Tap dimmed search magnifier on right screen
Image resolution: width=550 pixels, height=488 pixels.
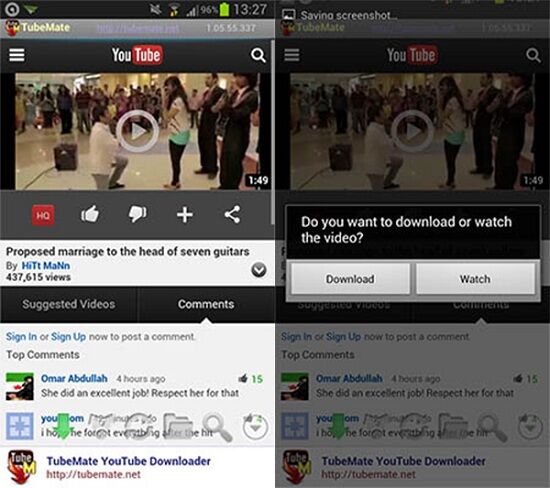pyautogui.click(x=533, y=55)
